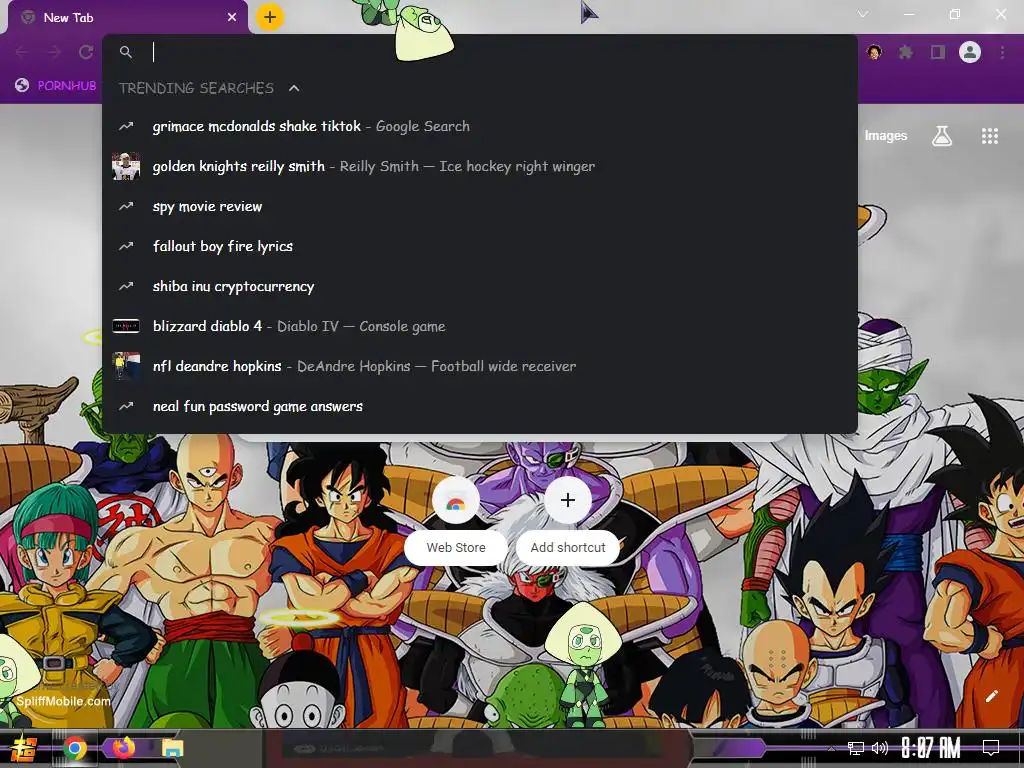The image size is (1024, 768).
Task: Open the Extensions puzzle piece menu
Action: (906, 52)
